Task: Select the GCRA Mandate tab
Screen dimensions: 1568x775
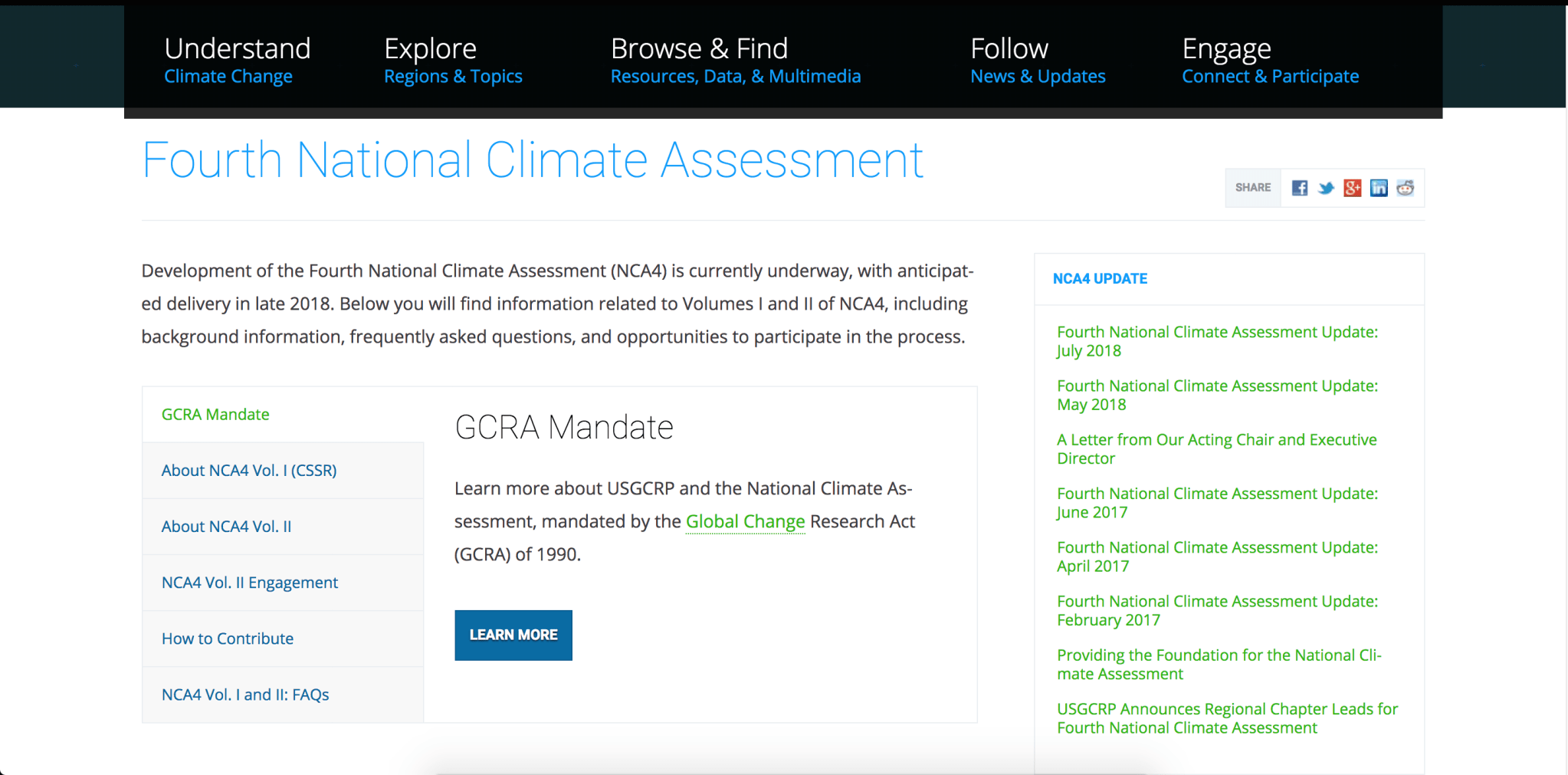Action: point(215,415)
